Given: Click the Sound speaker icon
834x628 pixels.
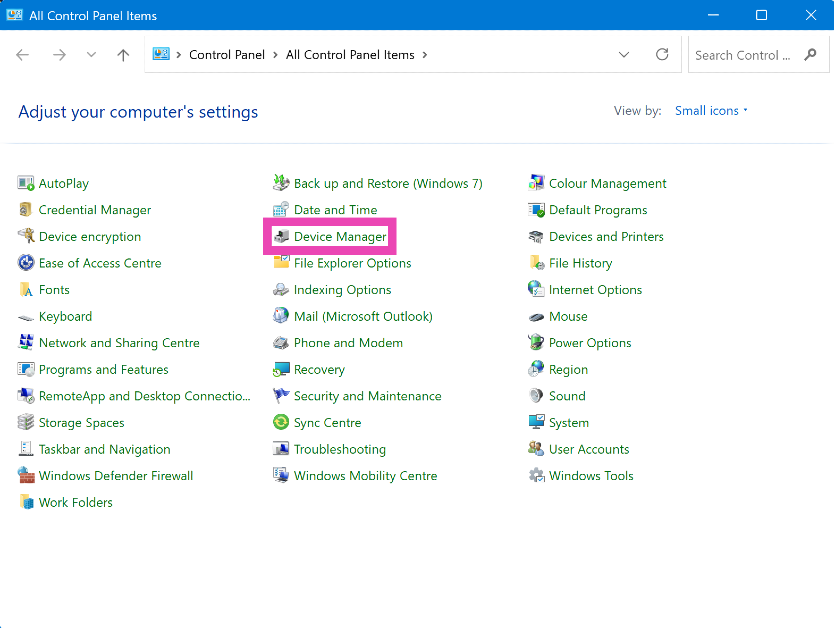Looking at the screenshot, I should [x=537, y=396].
